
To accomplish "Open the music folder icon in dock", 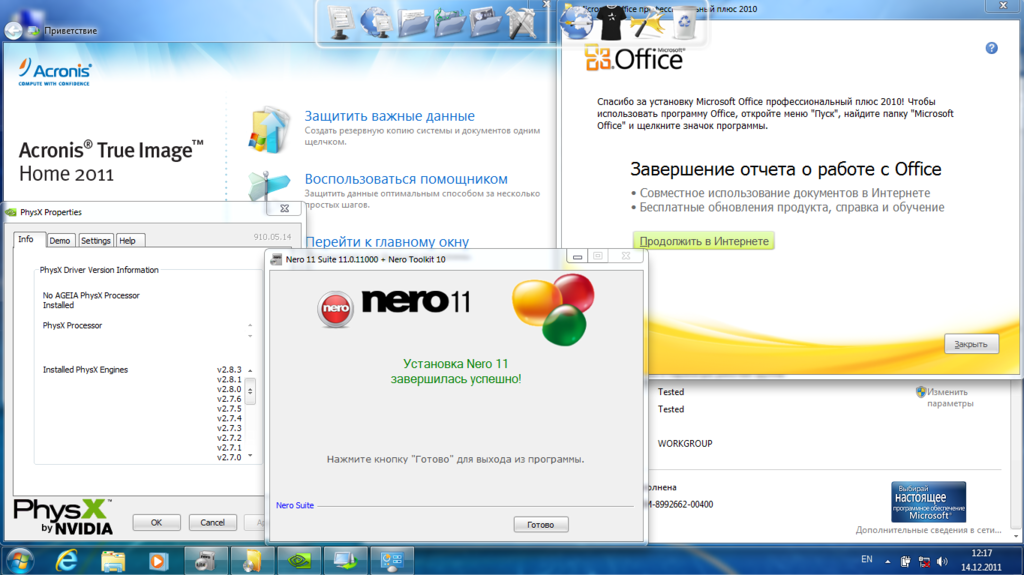I will coord(449,24).
